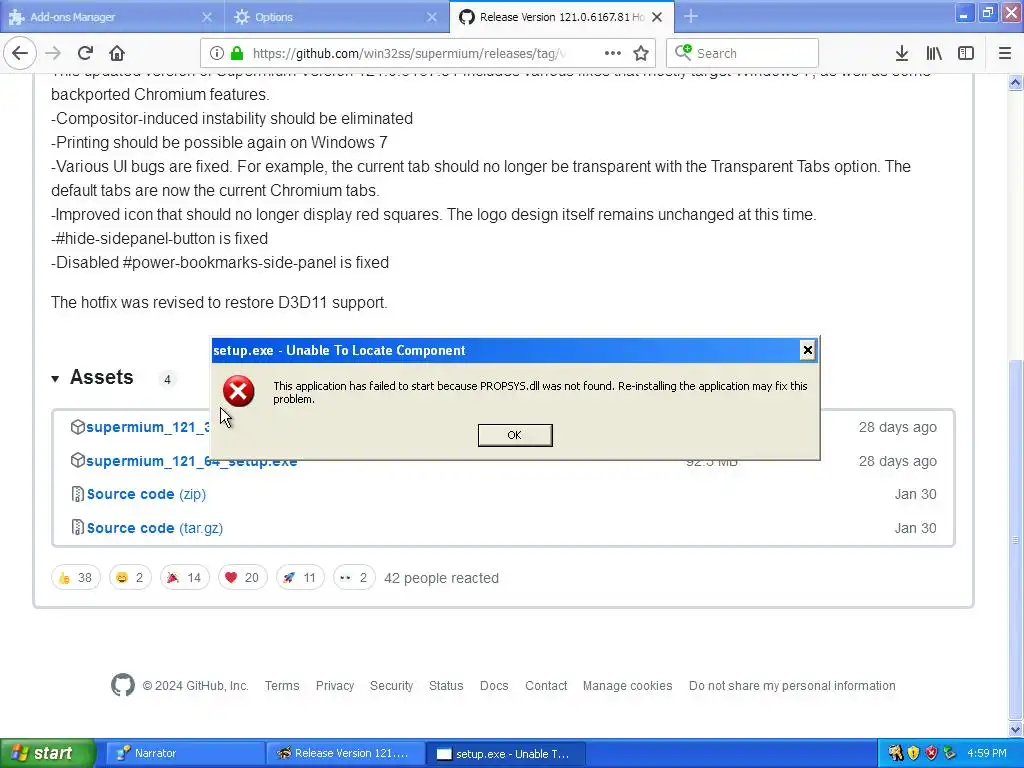
Task: Close the Unable To Locate Component dialog
Action: (807, 351)
